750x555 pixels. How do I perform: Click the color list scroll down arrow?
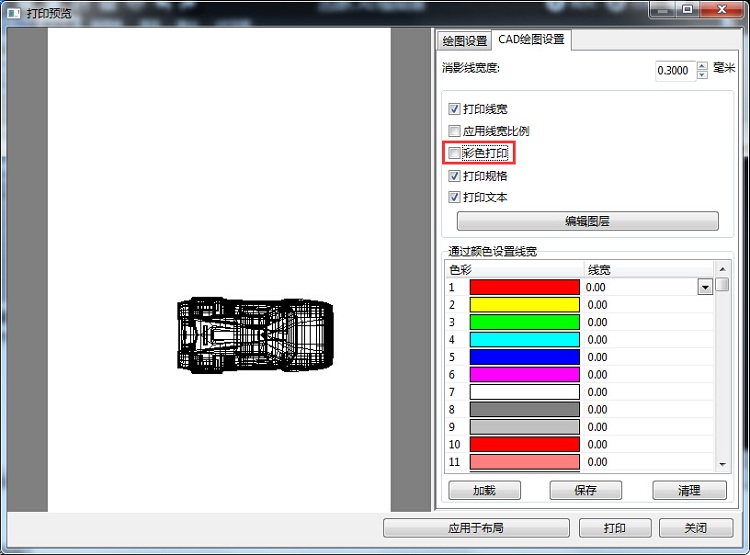(722, 464)
